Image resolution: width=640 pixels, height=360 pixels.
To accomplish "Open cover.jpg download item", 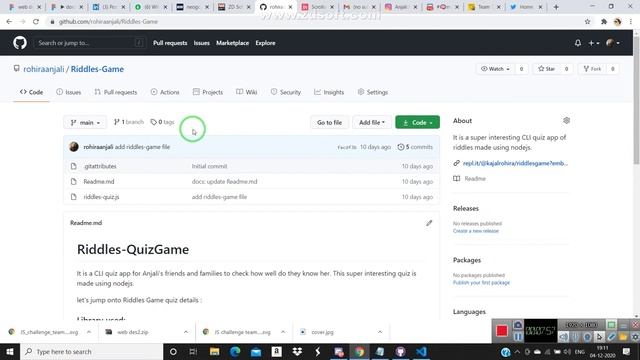I will [x=322, y=332].
